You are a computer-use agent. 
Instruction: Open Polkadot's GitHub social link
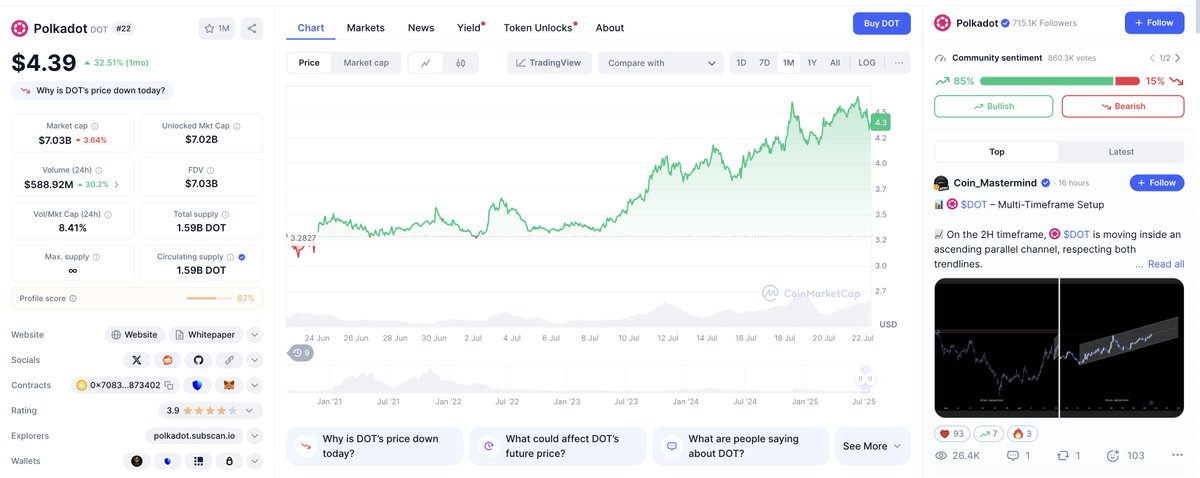click(198, 360)
